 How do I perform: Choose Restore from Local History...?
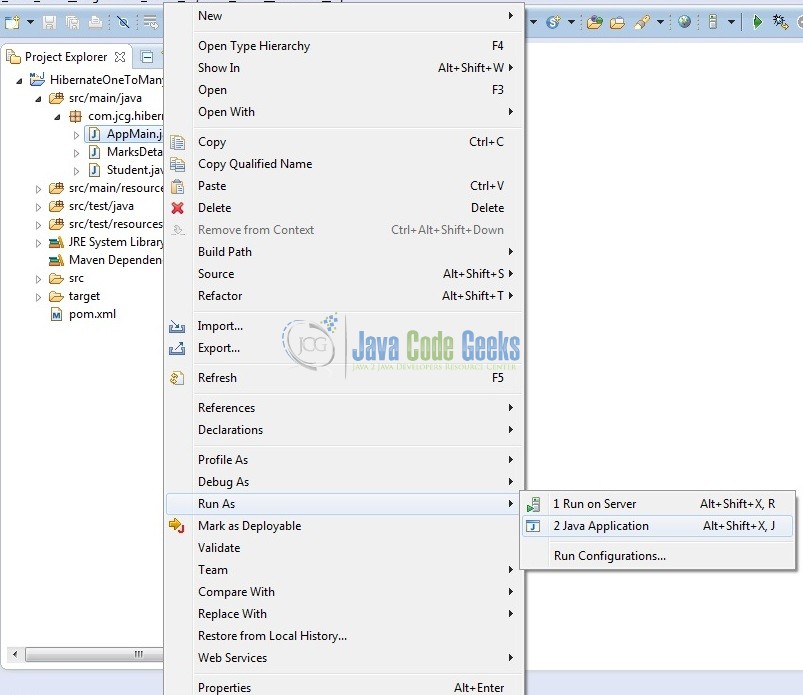(x=345, y=636)
